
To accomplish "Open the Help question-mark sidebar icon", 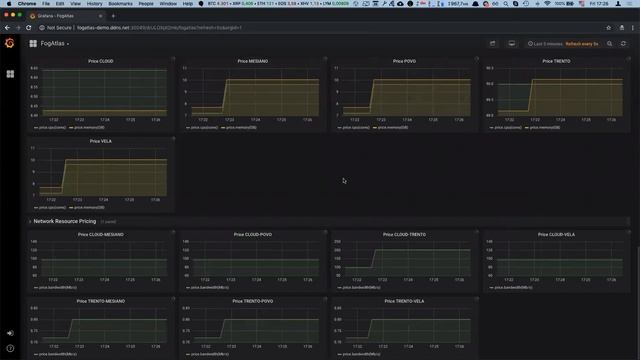I will (10, 348).
